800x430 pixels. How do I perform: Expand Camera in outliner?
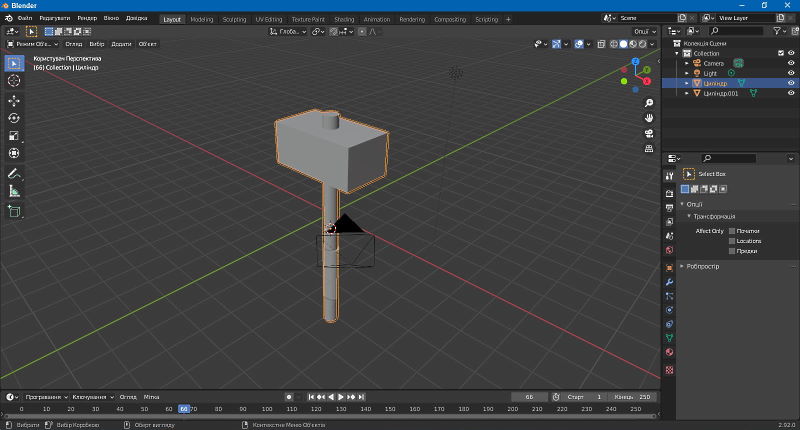[687, 63]
